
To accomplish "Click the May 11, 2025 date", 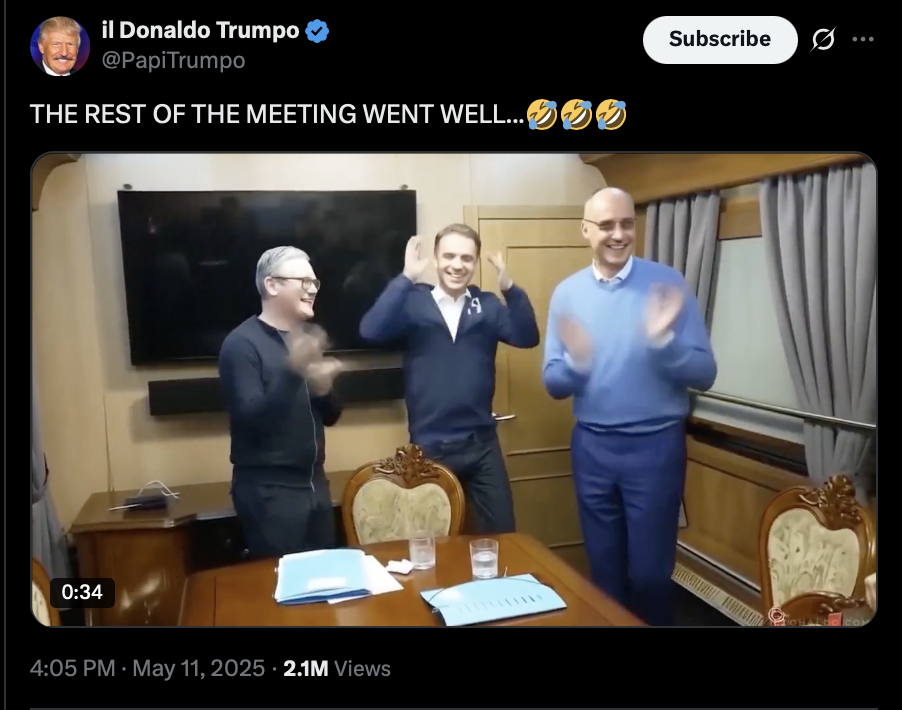I will click(198, 669).
